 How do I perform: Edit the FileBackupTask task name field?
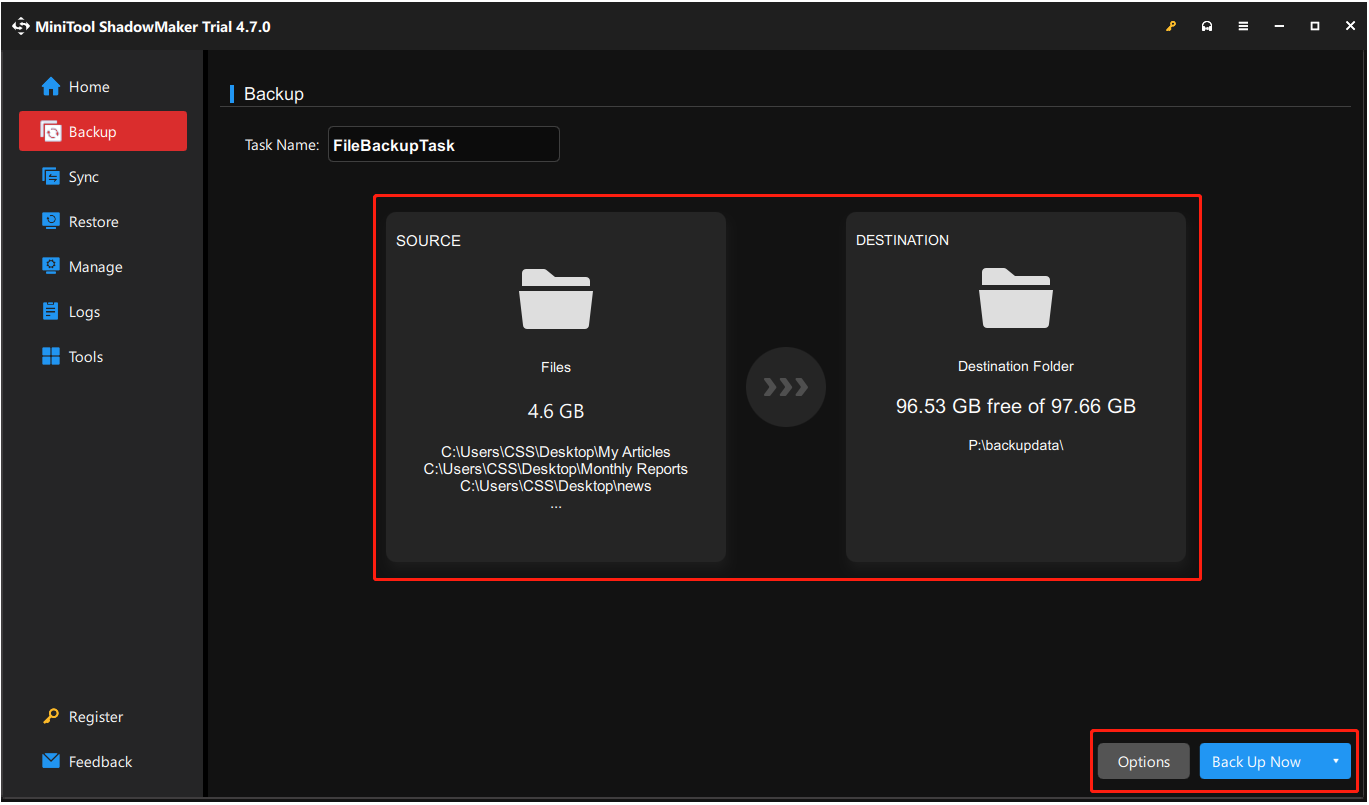(x=443, y=144)
